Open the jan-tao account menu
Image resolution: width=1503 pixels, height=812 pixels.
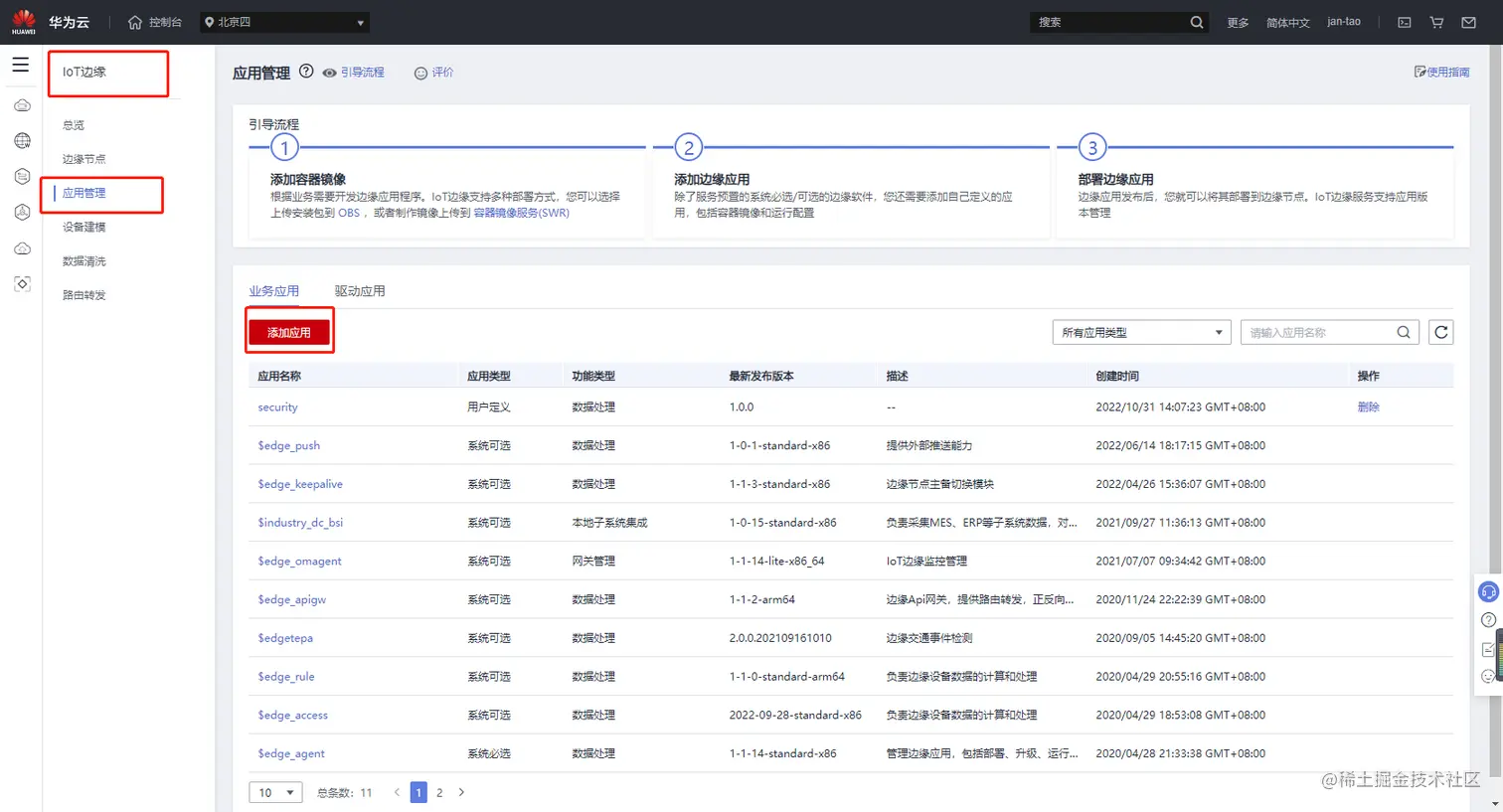click(x=1344, y=22)
